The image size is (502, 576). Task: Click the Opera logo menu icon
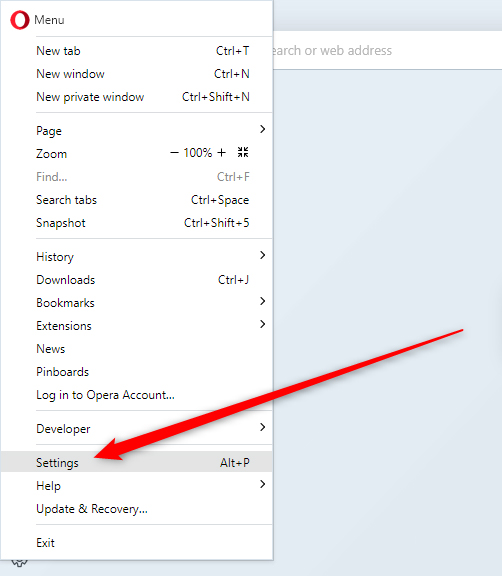pos(19,20)
